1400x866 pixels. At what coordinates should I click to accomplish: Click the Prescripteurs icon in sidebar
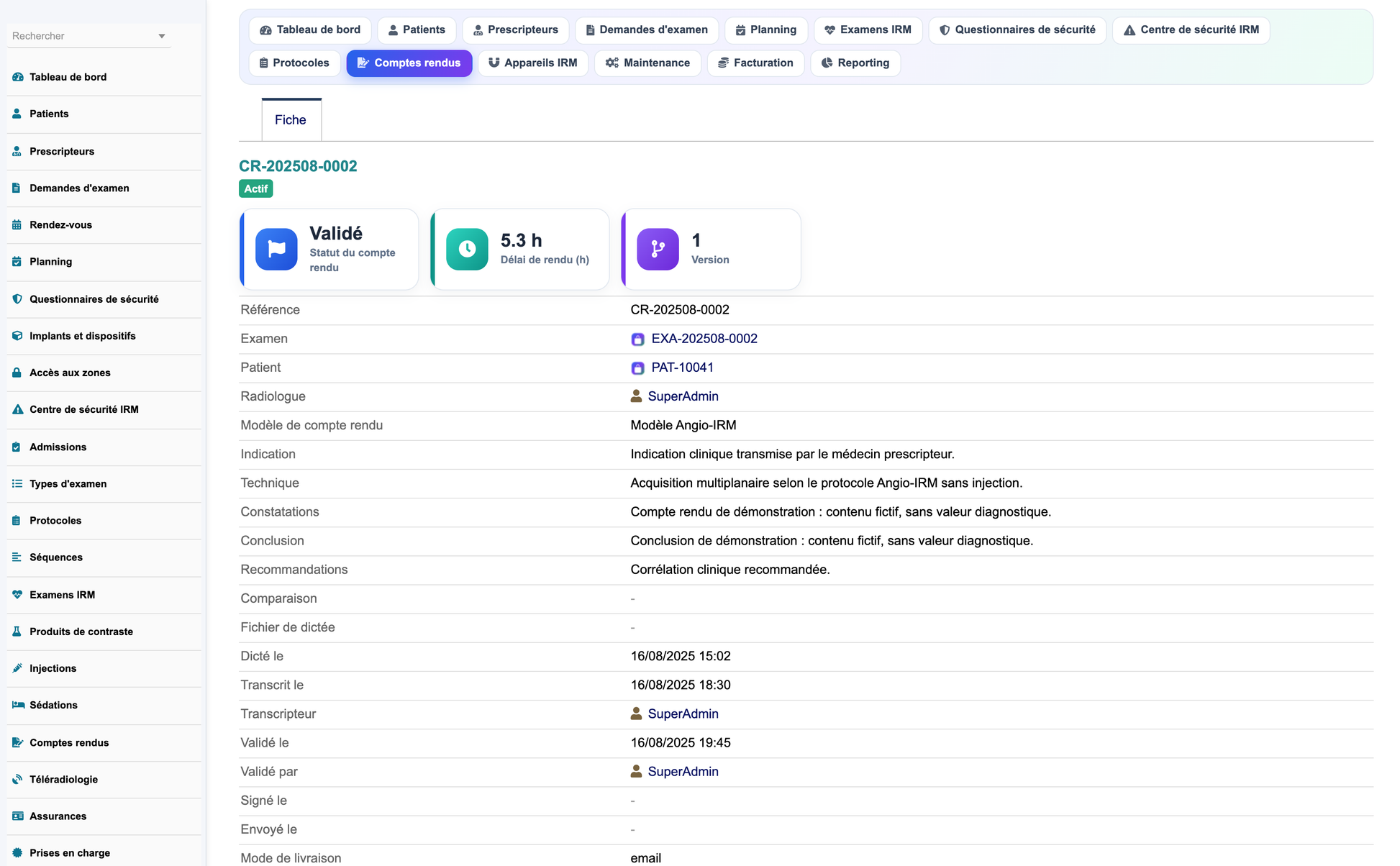click(17, 151)
